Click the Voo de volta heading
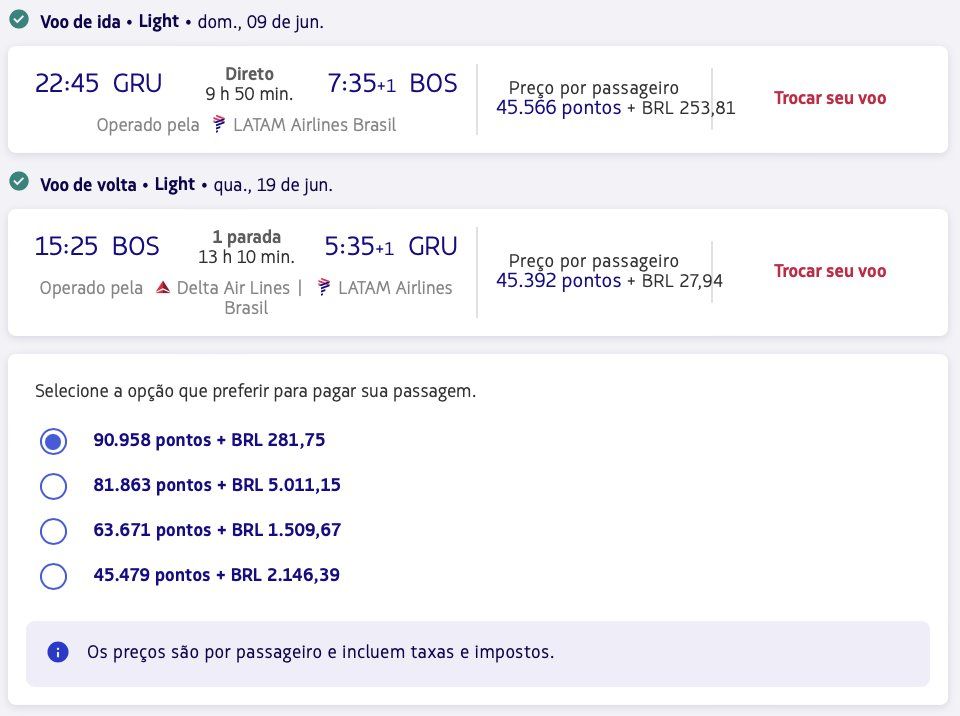Screen dimensions: 960x716 click(88, 184)
